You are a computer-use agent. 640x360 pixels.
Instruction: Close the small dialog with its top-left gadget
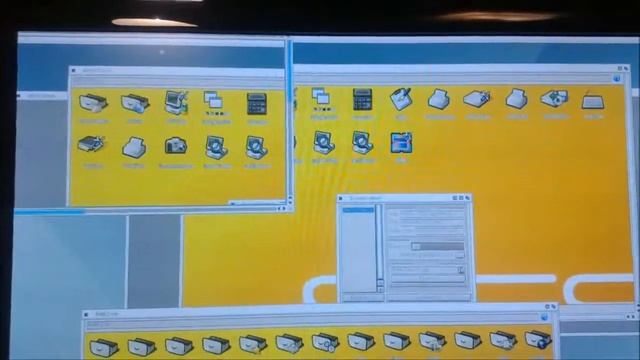[x=341, y=198]
